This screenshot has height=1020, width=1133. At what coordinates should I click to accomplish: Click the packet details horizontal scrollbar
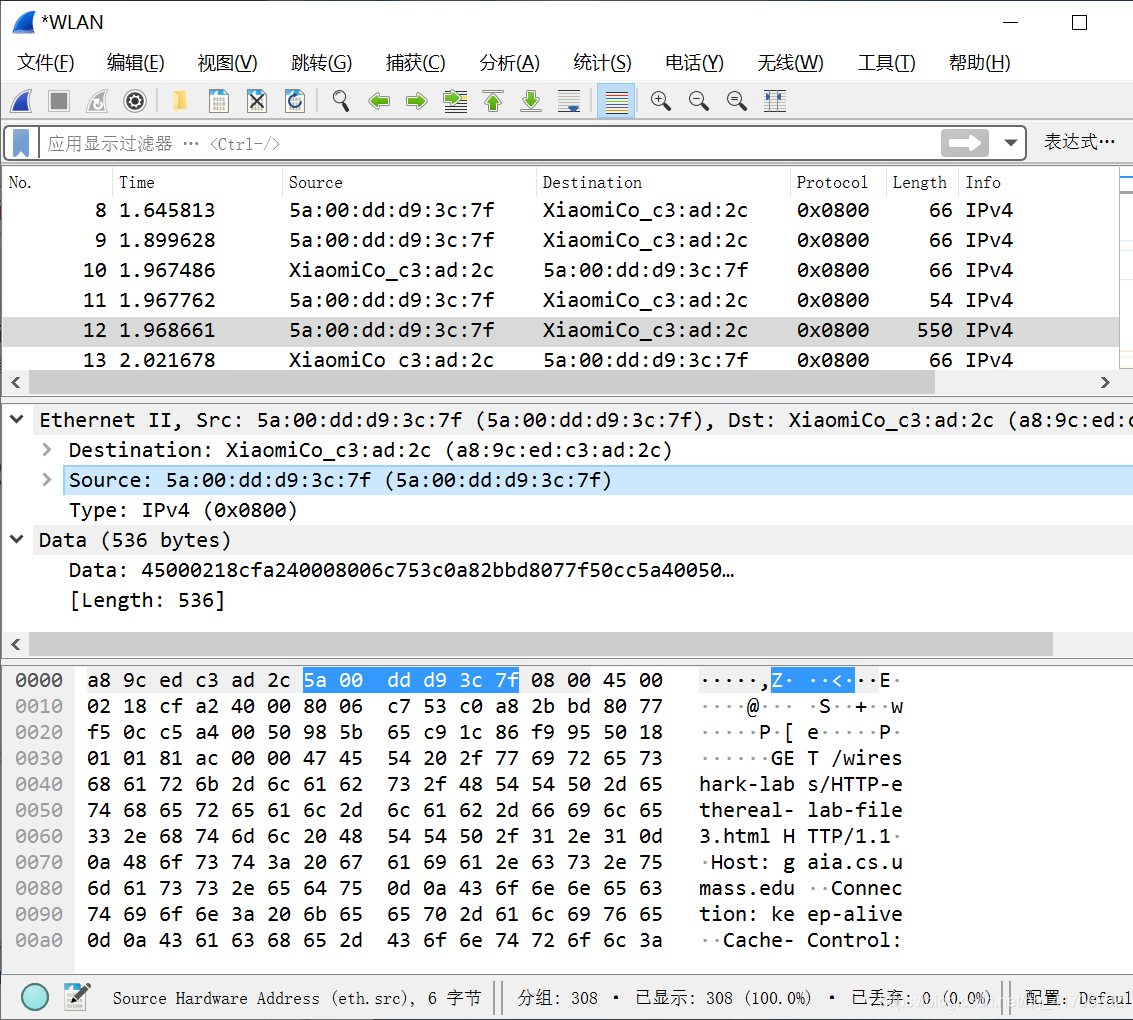pos(540,644)
